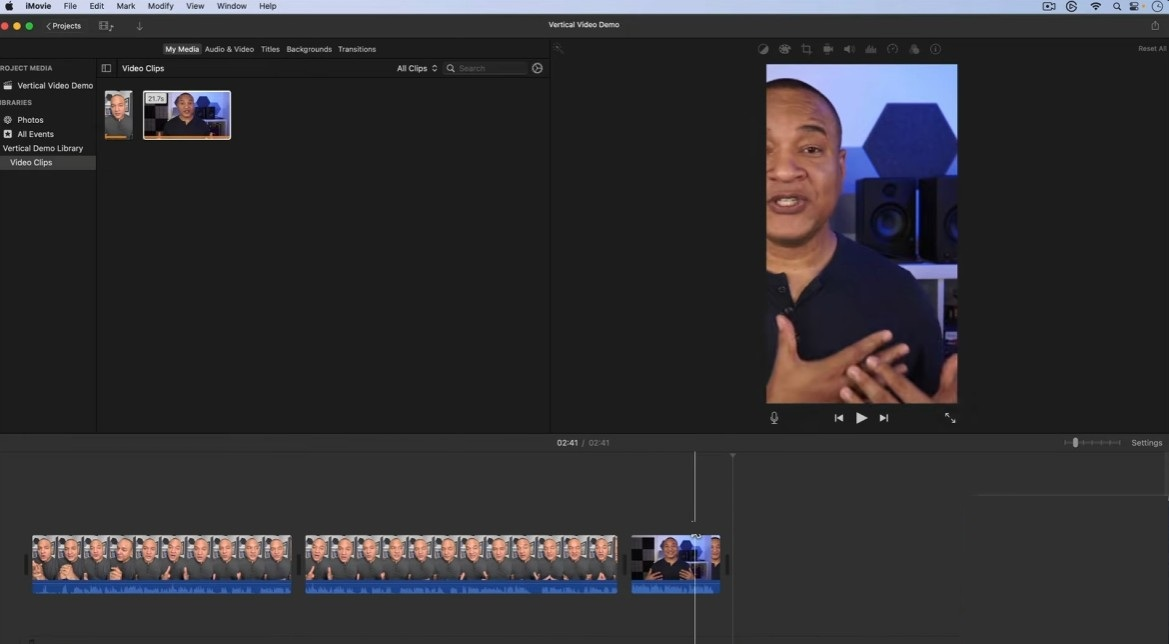Open the timeline Settings popover
The width and height of the screenshot is (1169, 644).
[x=1147, y=443]
